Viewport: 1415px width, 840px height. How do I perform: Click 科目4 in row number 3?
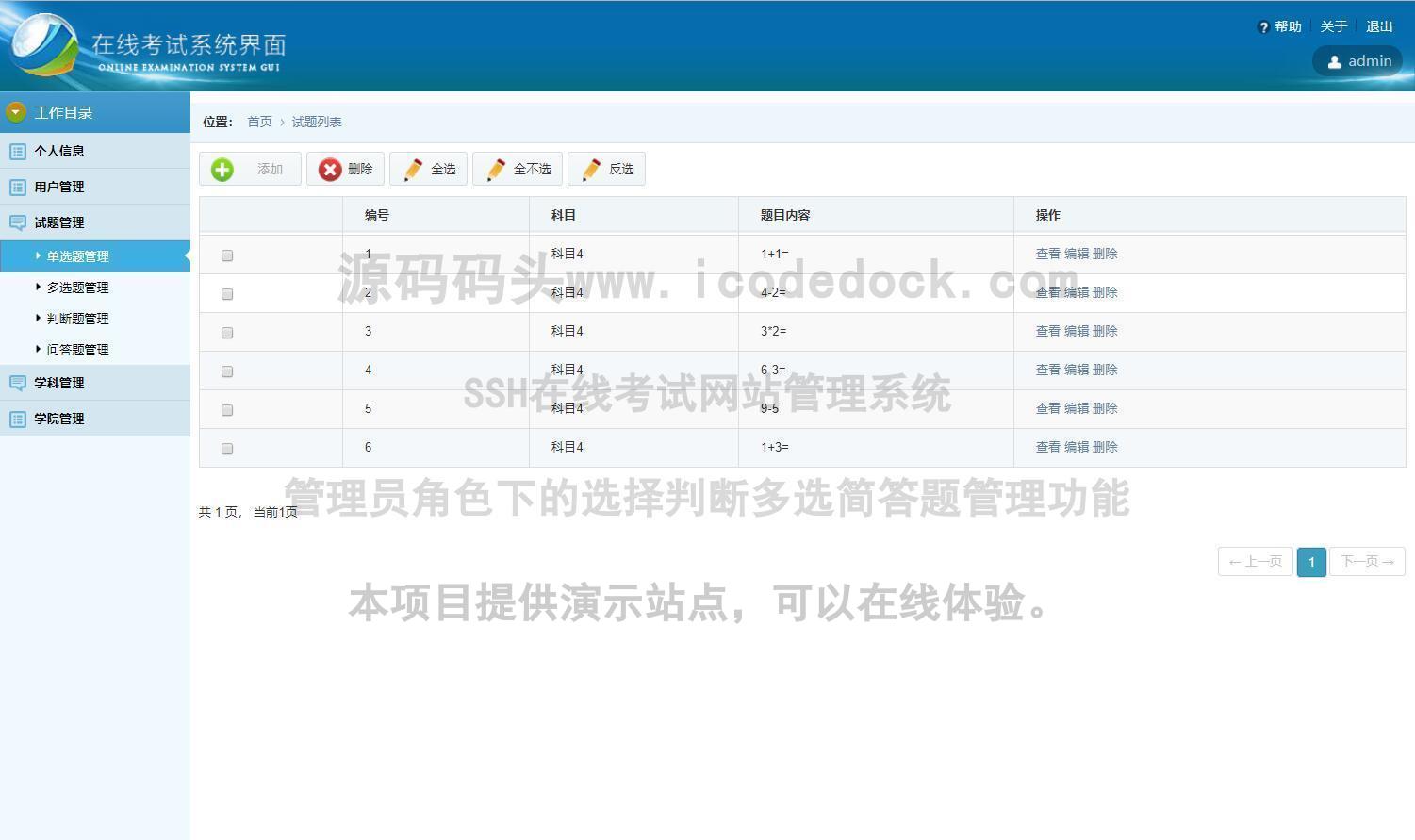point(568,332)
